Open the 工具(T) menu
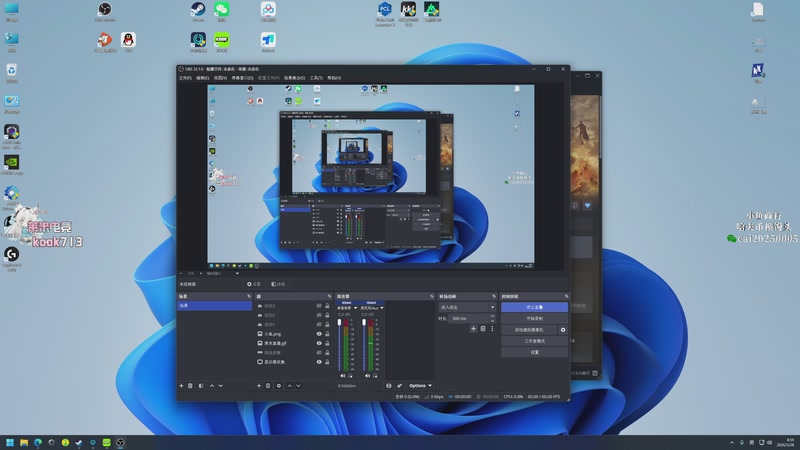Image resolution: width=800 pixels, height=450 pixels. point(316,77)
